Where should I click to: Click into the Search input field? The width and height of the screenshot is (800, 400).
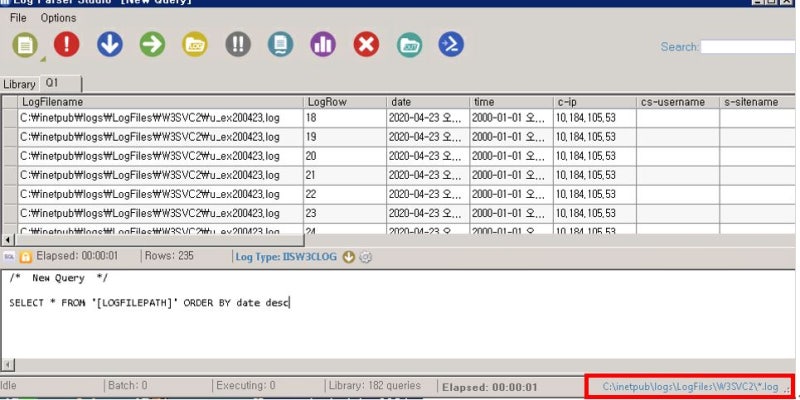[x=748, y=47]
